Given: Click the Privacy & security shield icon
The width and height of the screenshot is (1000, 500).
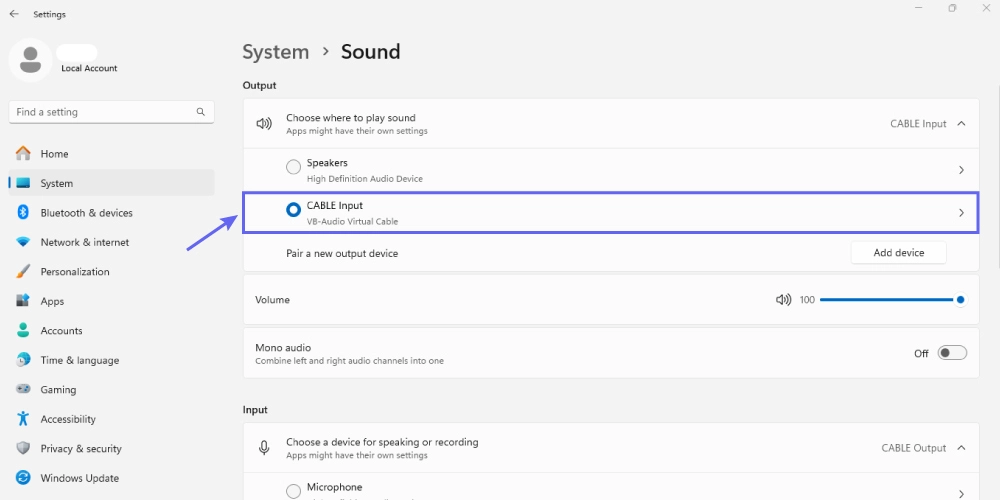Looking at the screenshot, I should (x=23, y=449).
